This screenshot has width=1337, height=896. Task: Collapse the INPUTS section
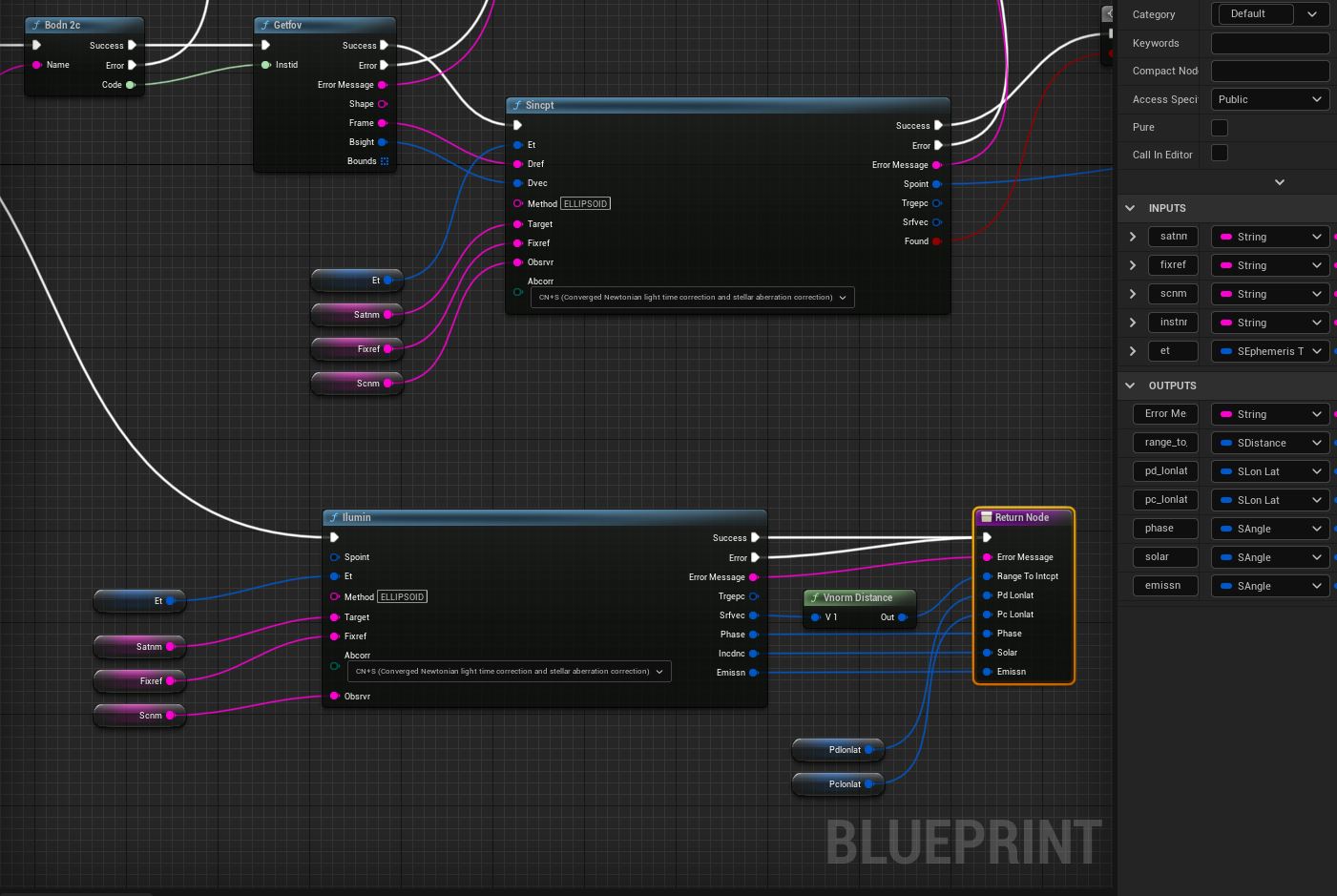point(1130,208)
